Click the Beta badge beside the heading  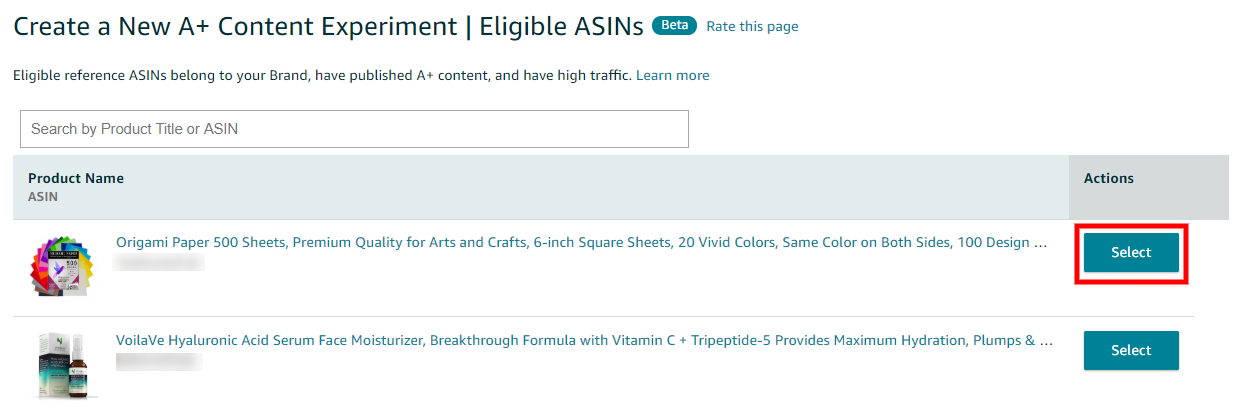[674, 26]
